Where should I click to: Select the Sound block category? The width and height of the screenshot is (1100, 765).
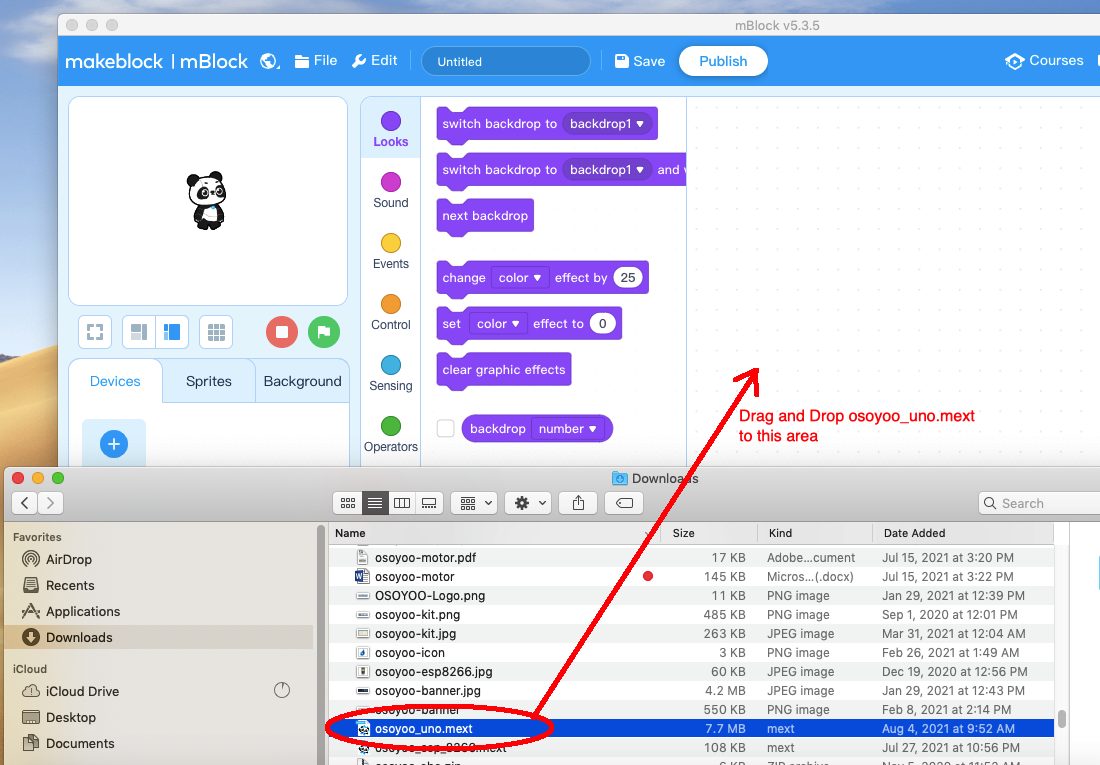(x=391, y=191)
